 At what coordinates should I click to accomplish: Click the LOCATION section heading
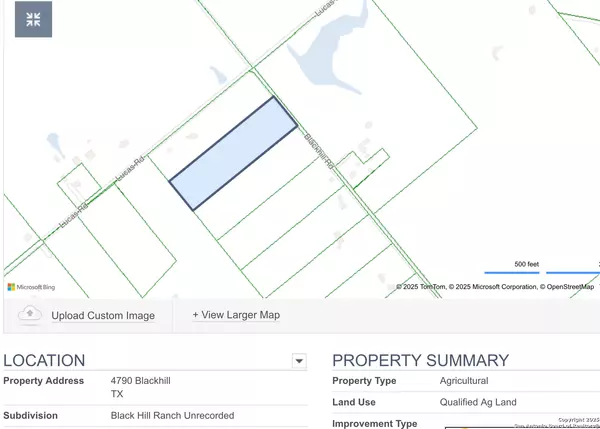[44, 361]
